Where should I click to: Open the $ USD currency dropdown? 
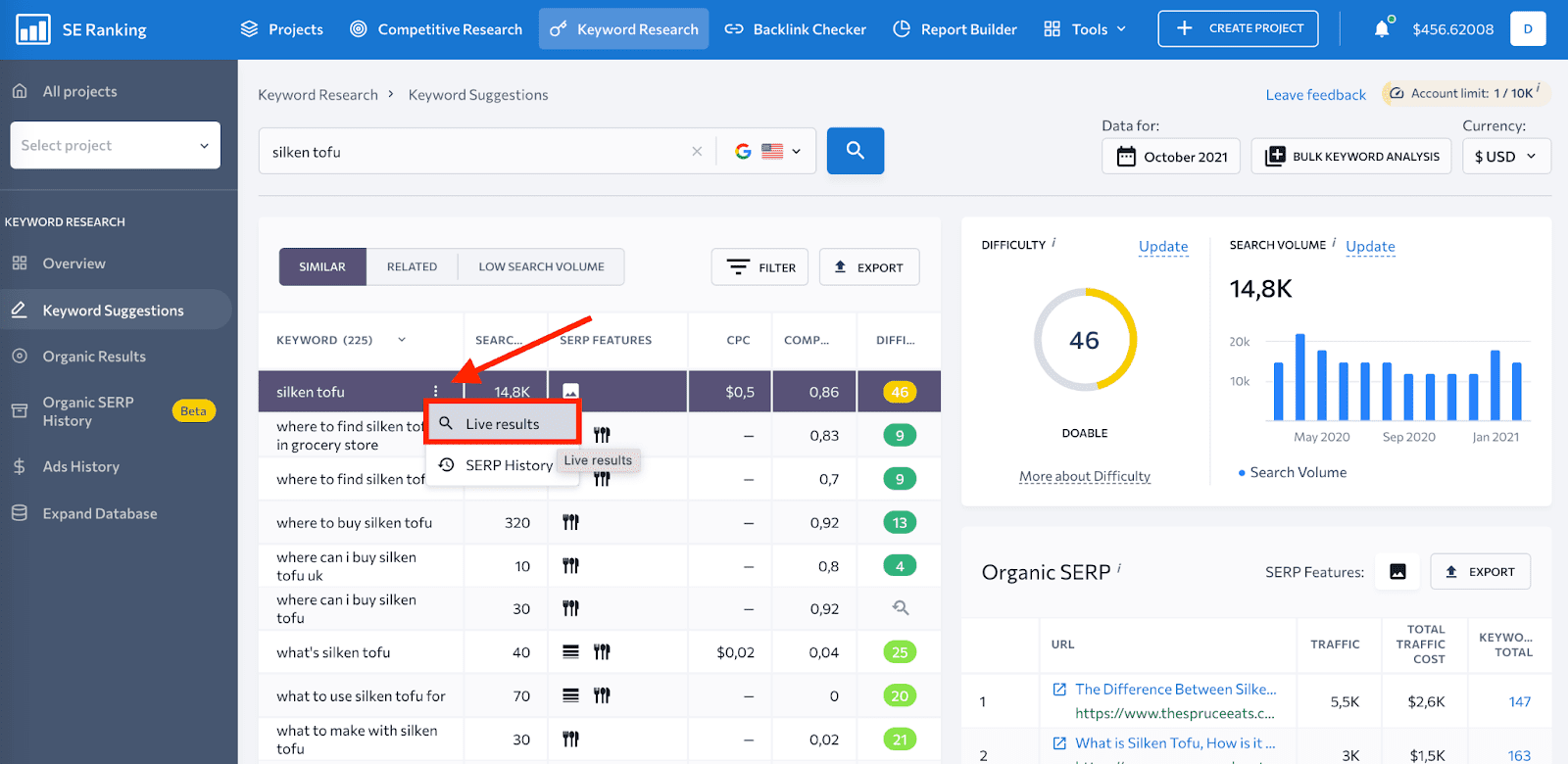coord(1506,157)
